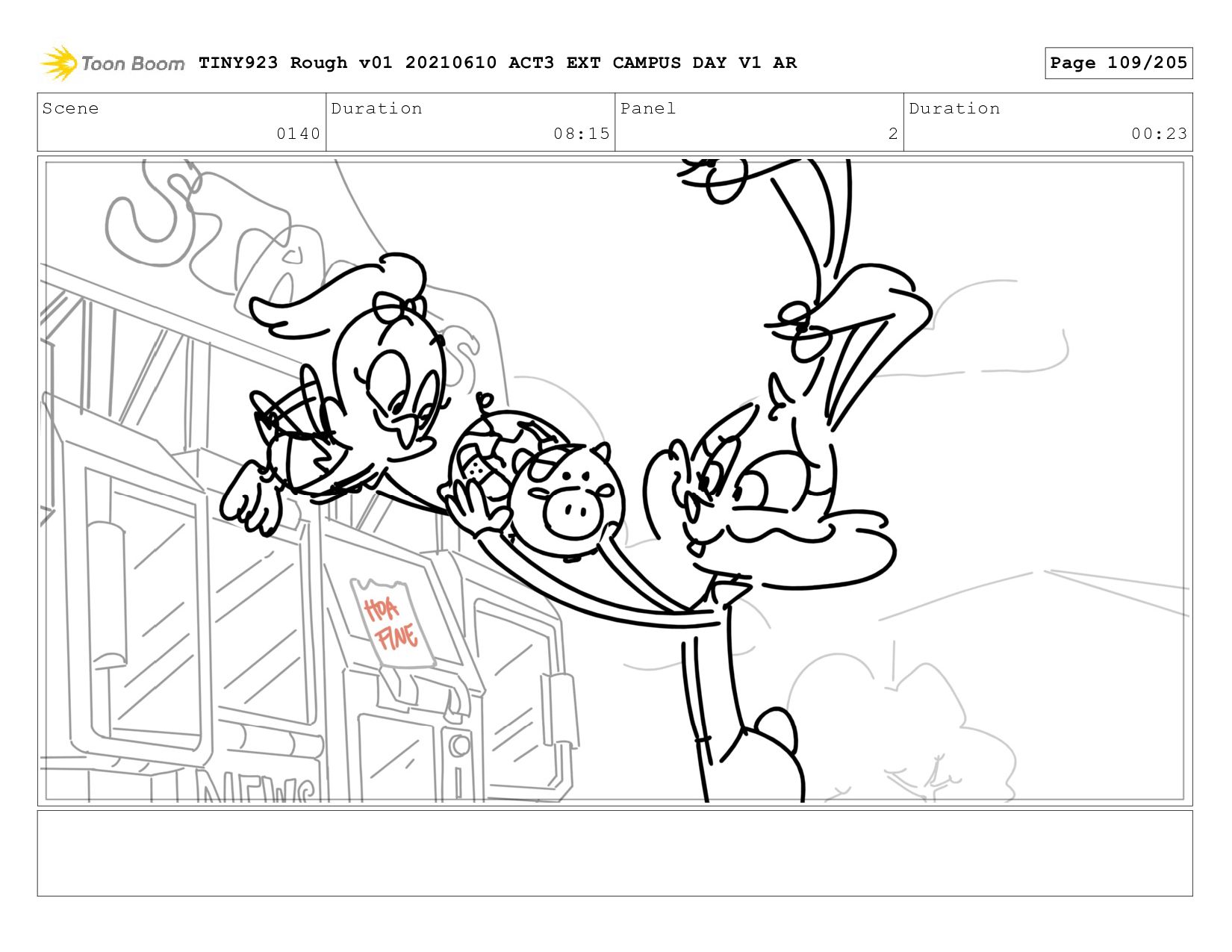Select the storyboard title text TINY923 Rough v01
The height and width of the screenshot is (952, 1232).
(x=295, y=63)
